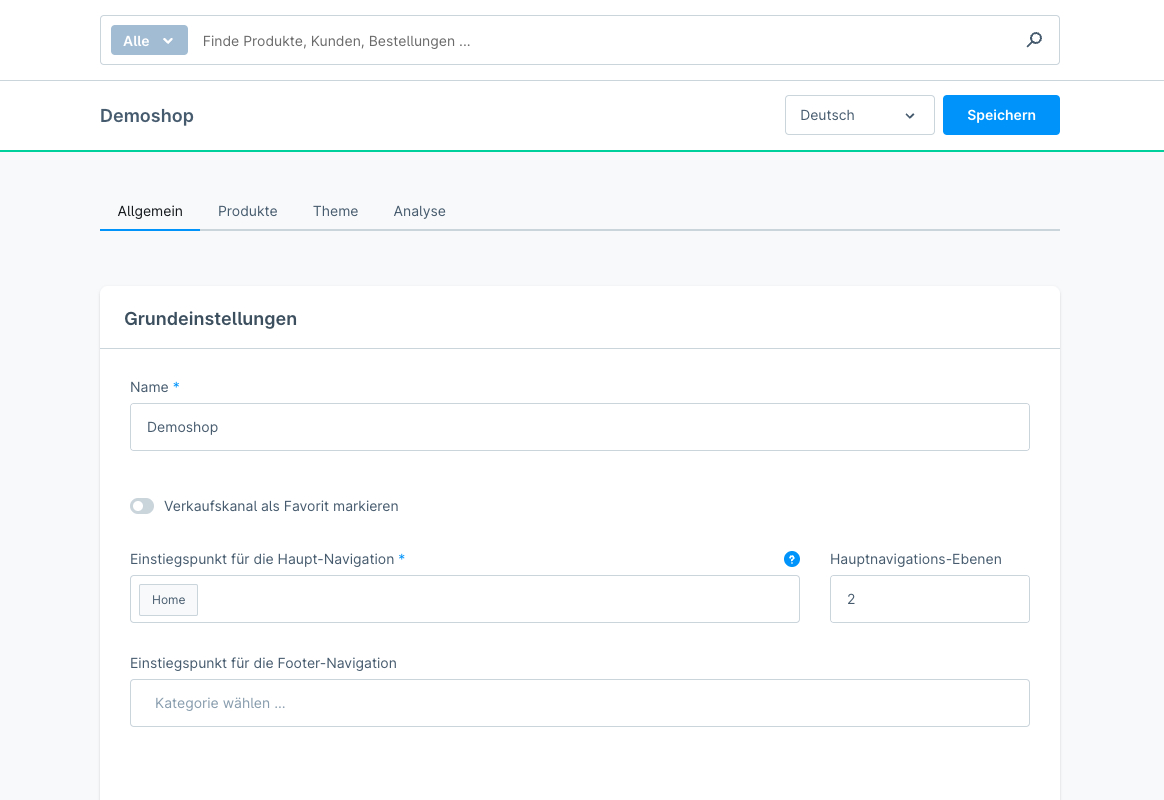The width and height of the screenshot is (1164, 800).
Task: Open the Theme tab
Action: coord(335,211)
